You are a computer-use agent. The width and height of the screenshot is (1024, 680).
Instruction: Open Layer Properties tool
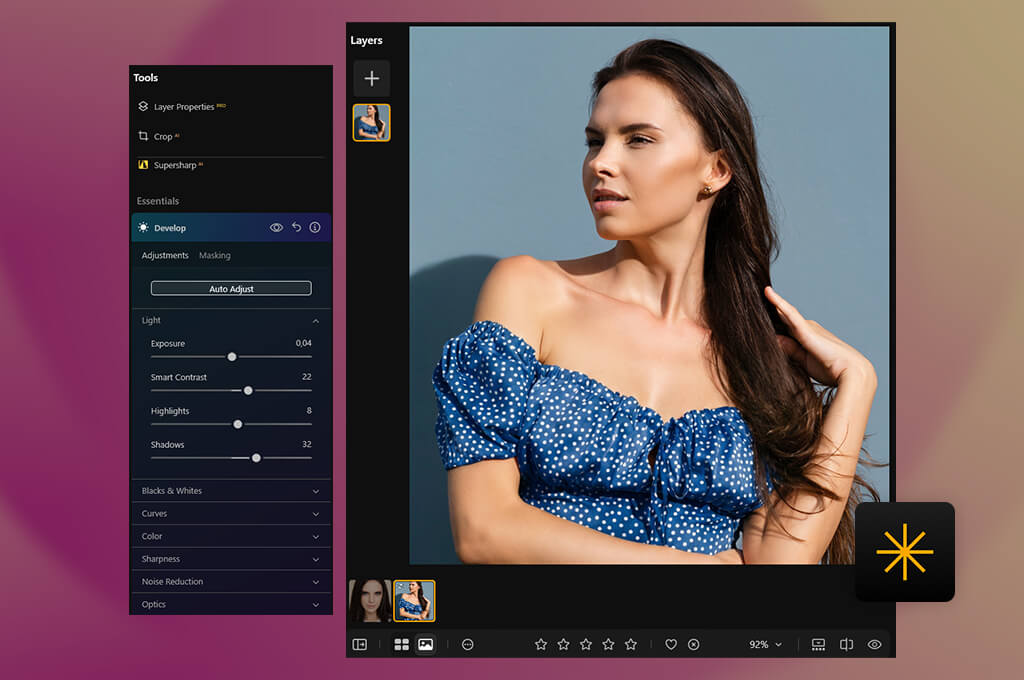tap(183, 106)
